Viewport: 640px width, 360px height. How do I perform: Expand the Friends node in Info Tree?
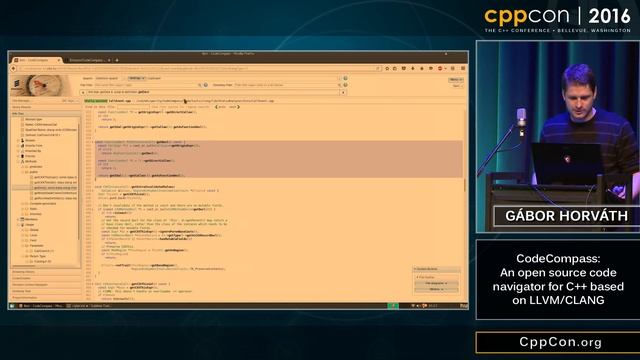(x=18, y=156)
